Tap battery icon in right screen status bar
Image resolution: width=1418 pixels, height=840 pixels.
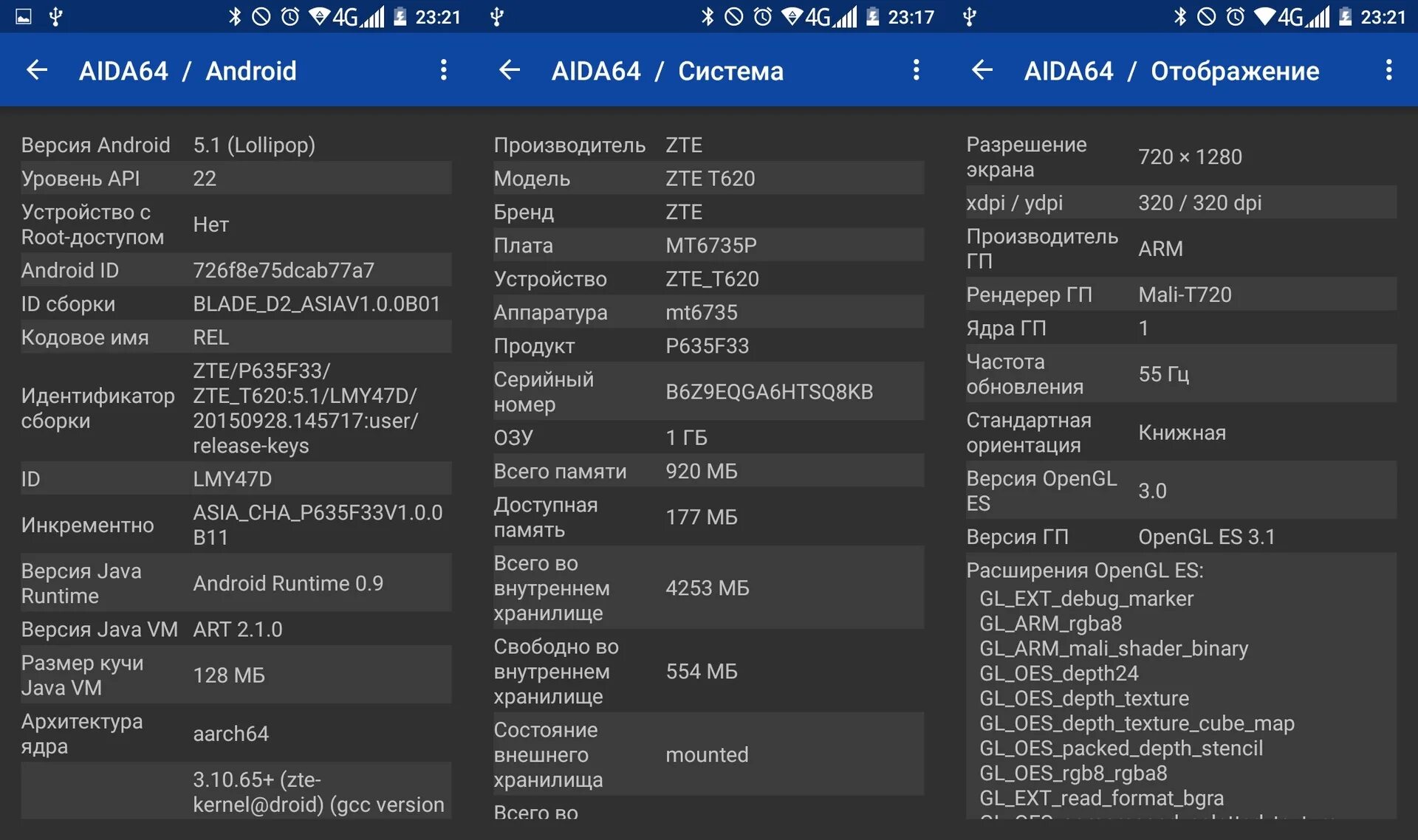point(1345,16)
